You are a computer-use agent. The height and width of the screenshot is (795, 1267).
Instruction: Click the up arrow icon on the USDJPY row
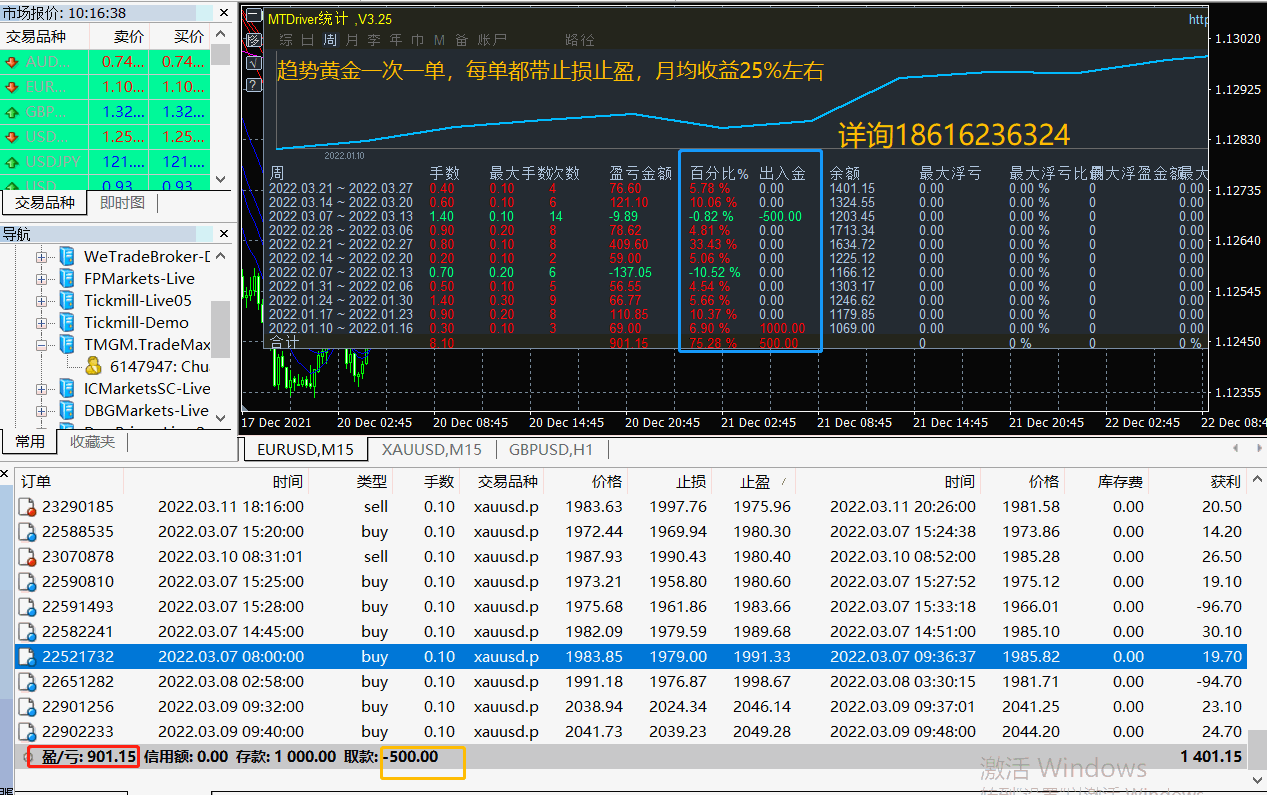pos(12,162)
